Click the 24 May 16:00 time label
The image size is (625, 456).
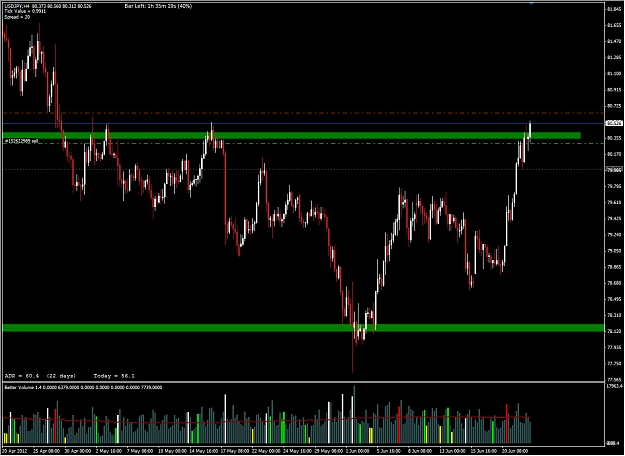pyautogui.click(x=296, y=451)
